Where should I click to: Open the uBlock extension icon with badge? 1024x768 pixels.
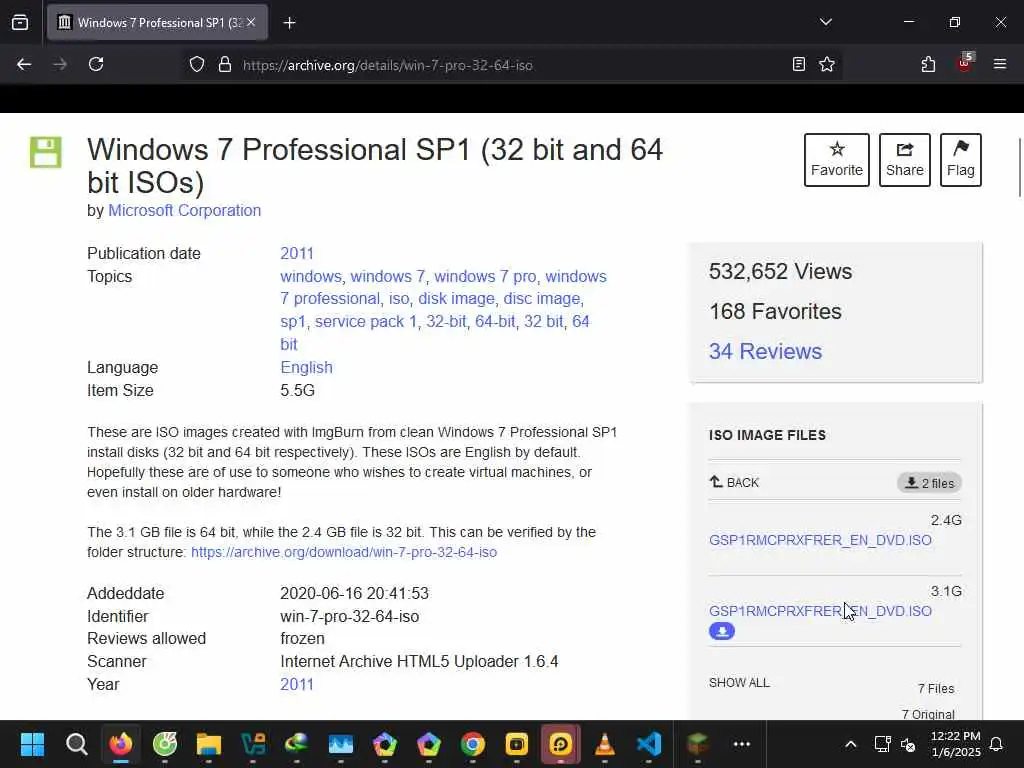pos(965,63)
